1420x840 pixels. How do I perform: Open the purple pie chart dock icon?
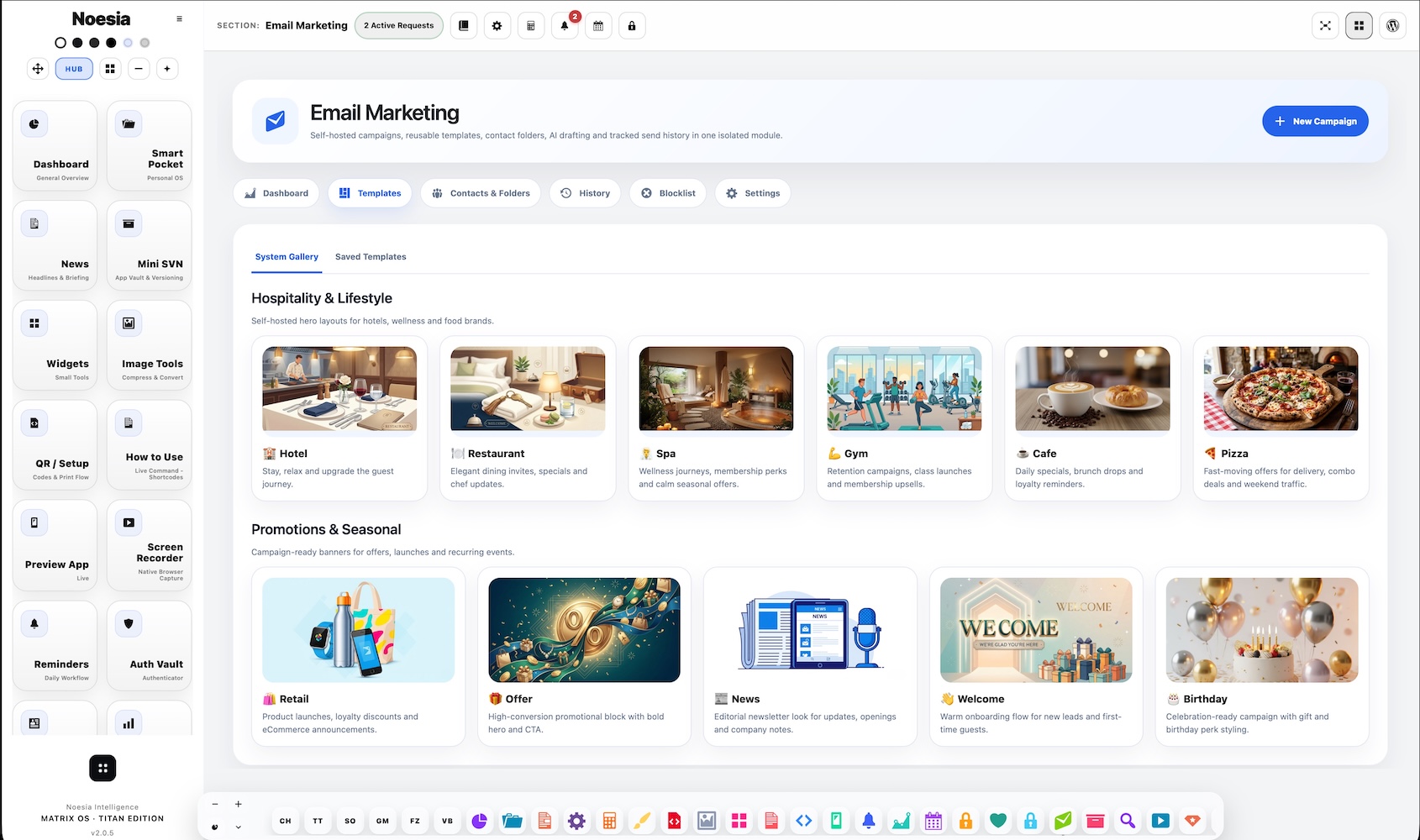click(480, 821)
